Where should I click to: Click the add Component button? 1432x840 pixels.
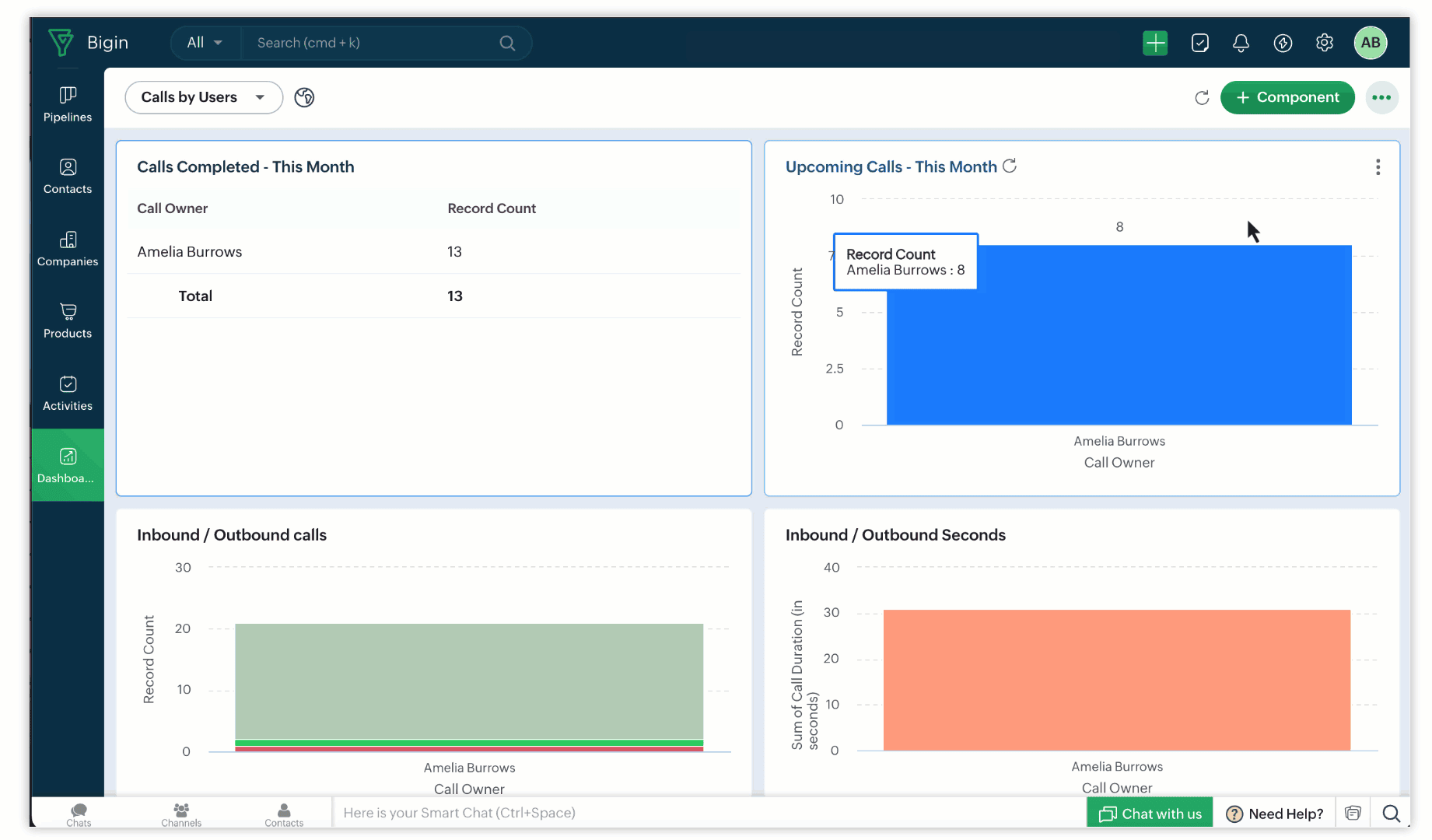coord(1287,97)
